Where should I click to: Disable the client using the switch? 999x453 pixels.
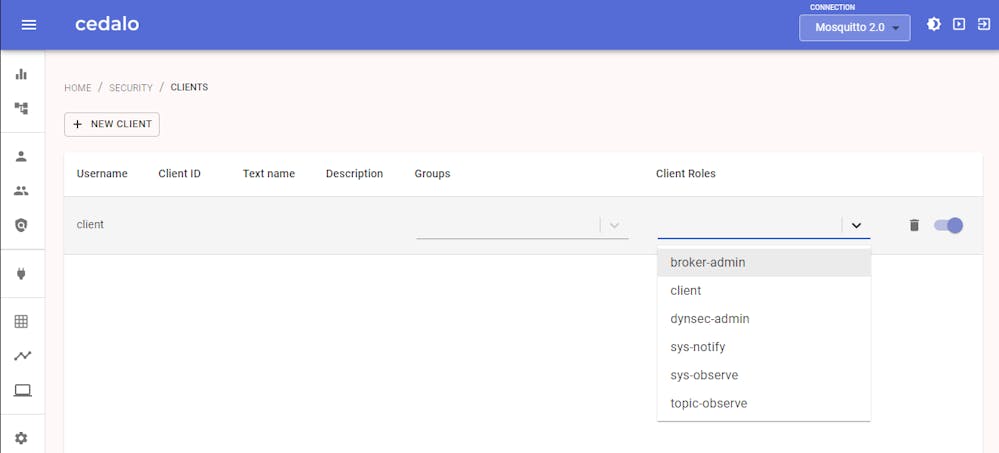point(949,225)
